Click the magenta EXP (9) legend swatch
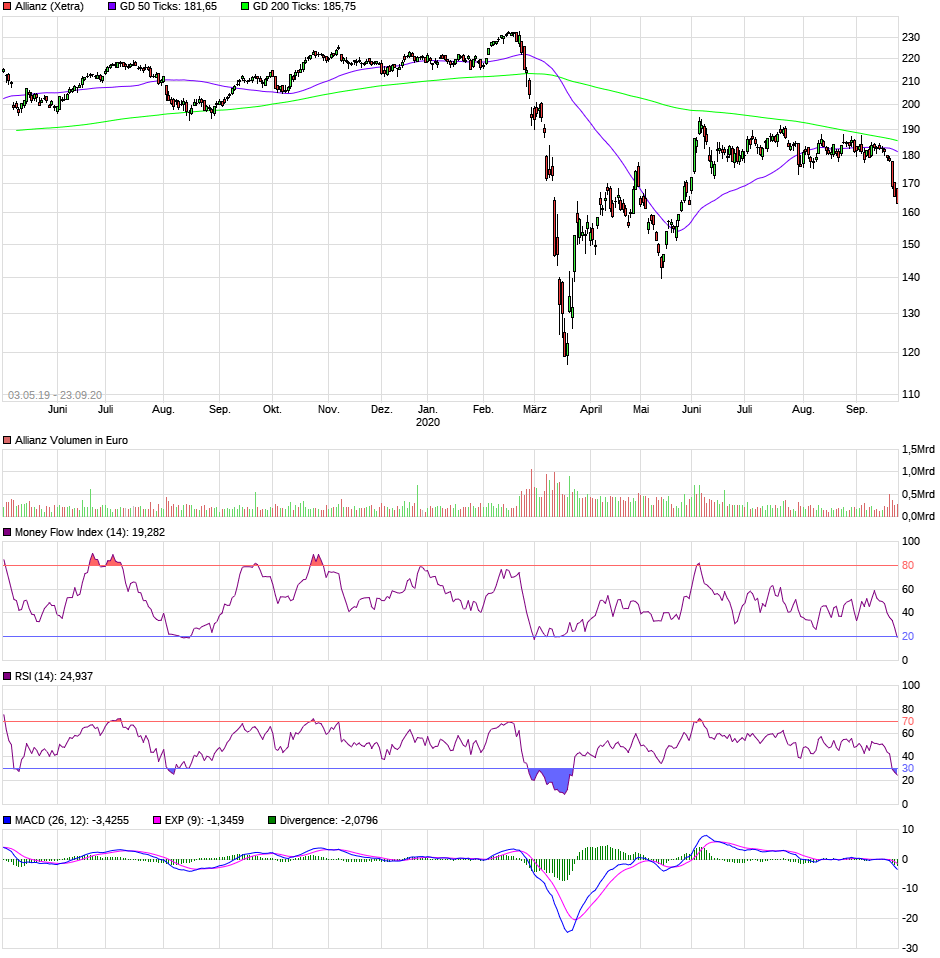The width and height of the screenshot is (940, 958). (157, 821)
